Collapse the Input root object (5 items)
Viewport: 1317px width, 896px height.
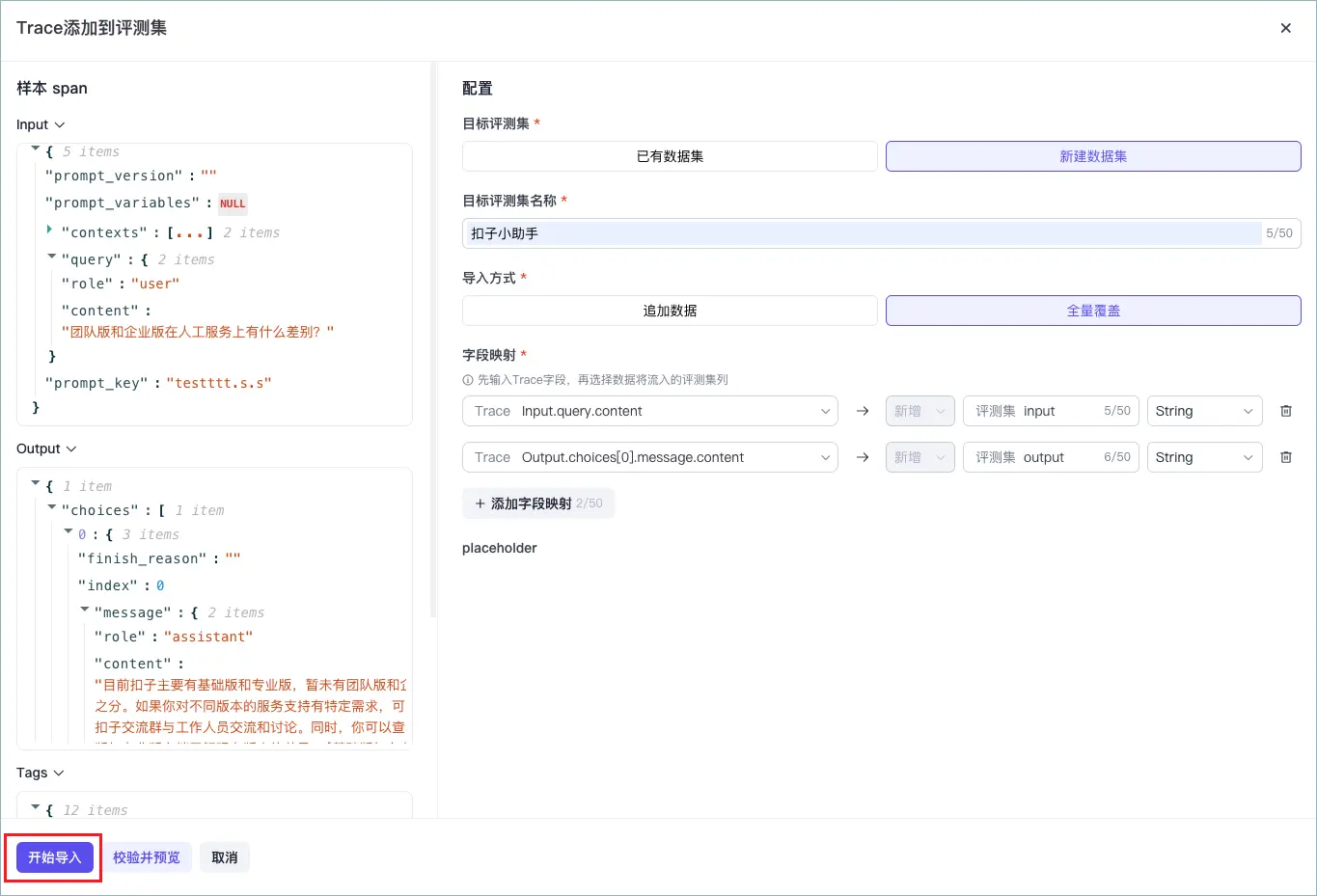[36, 149]
